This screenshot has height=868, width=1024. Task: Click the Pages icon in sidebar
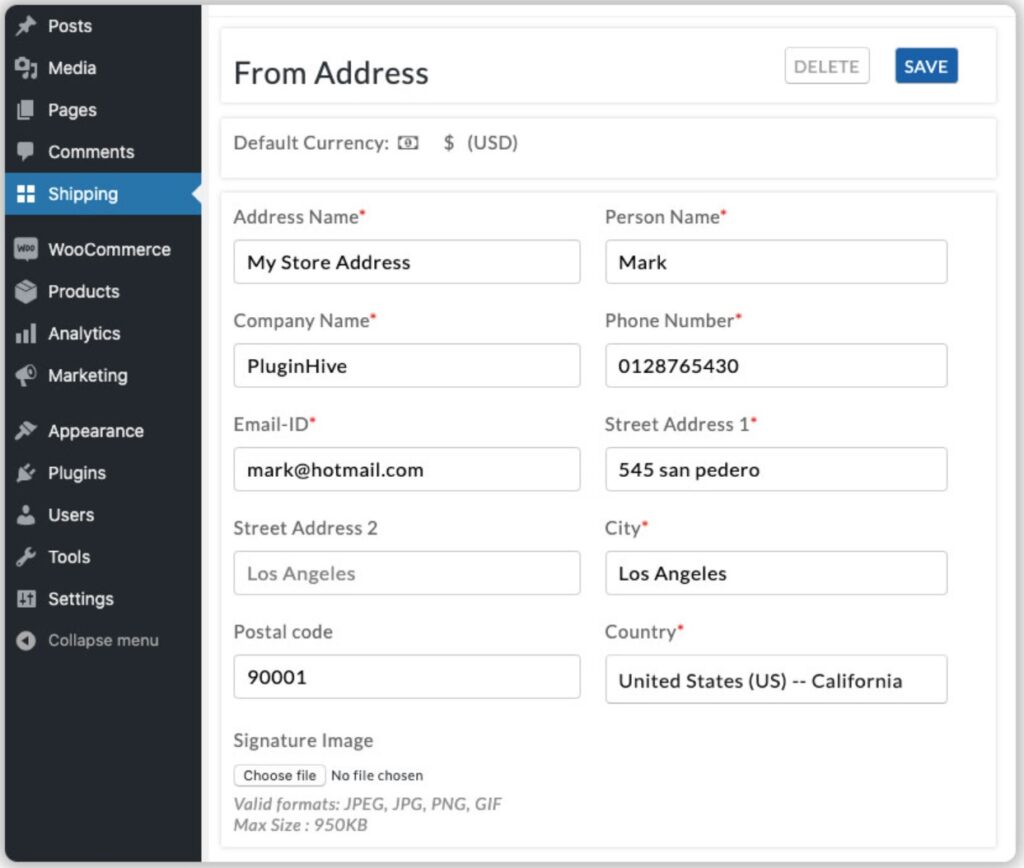(x=25, y=110)
